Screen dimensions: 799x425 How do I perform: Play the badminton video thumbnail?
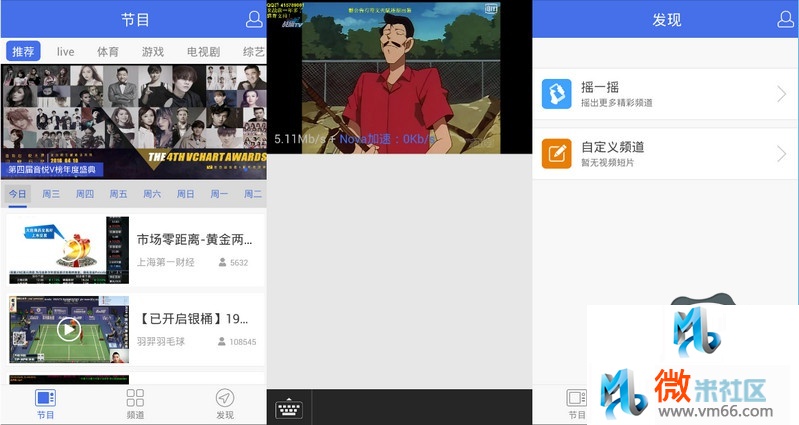pyautogui.click(x=69, y=329)
